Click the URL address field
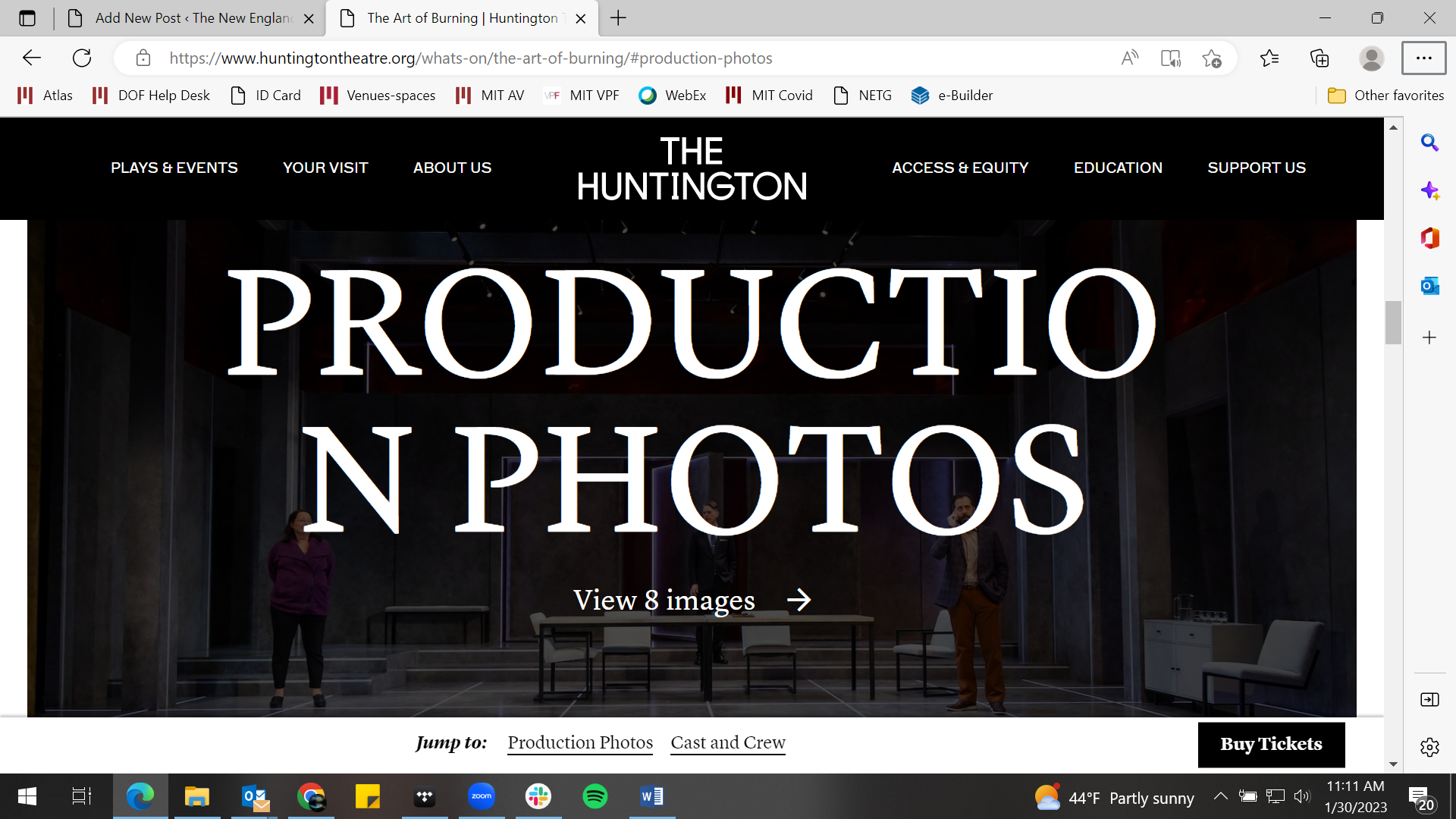The image size is (1456, 819). (470, 58)
